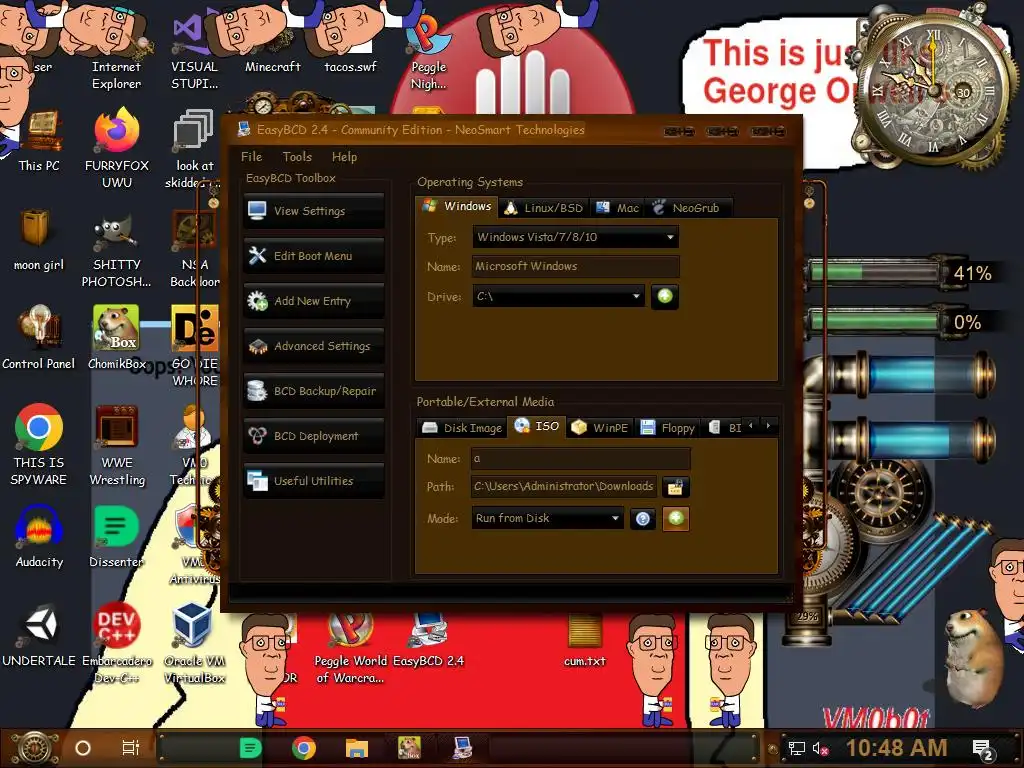Select the WinPE media tab
1024x768 pixels.
600,428
